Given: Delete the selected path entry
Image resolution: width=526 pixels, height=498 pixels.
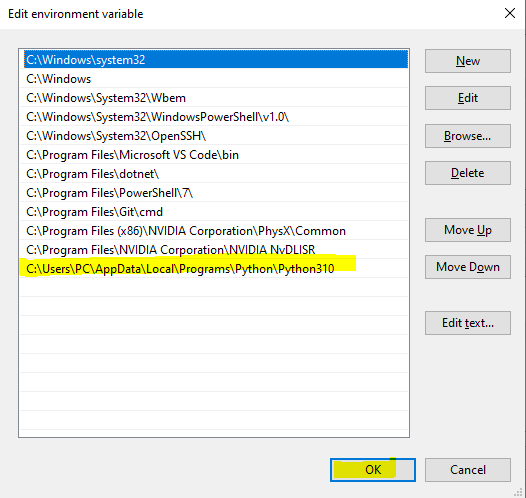Looking at the screenshot, I should (468, 173).
